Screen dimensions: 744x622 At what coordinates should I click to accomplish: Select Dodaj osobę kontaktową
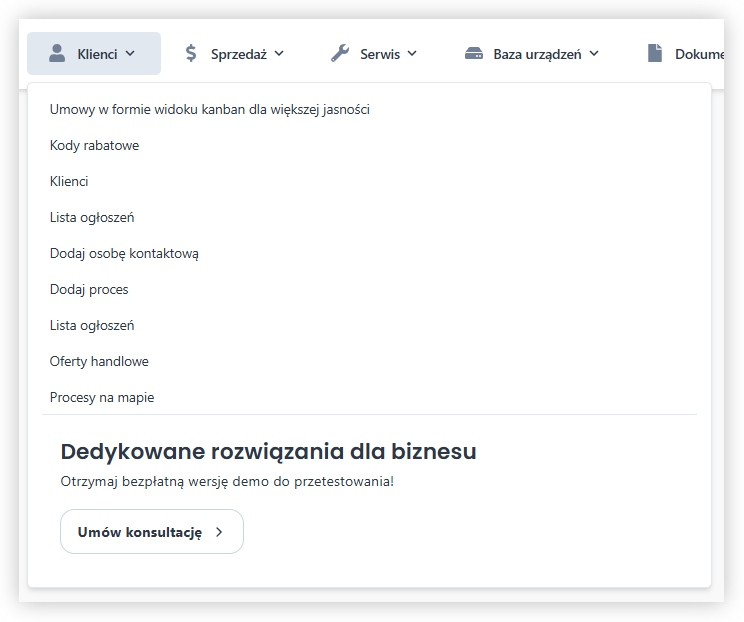tap(124, 253)
